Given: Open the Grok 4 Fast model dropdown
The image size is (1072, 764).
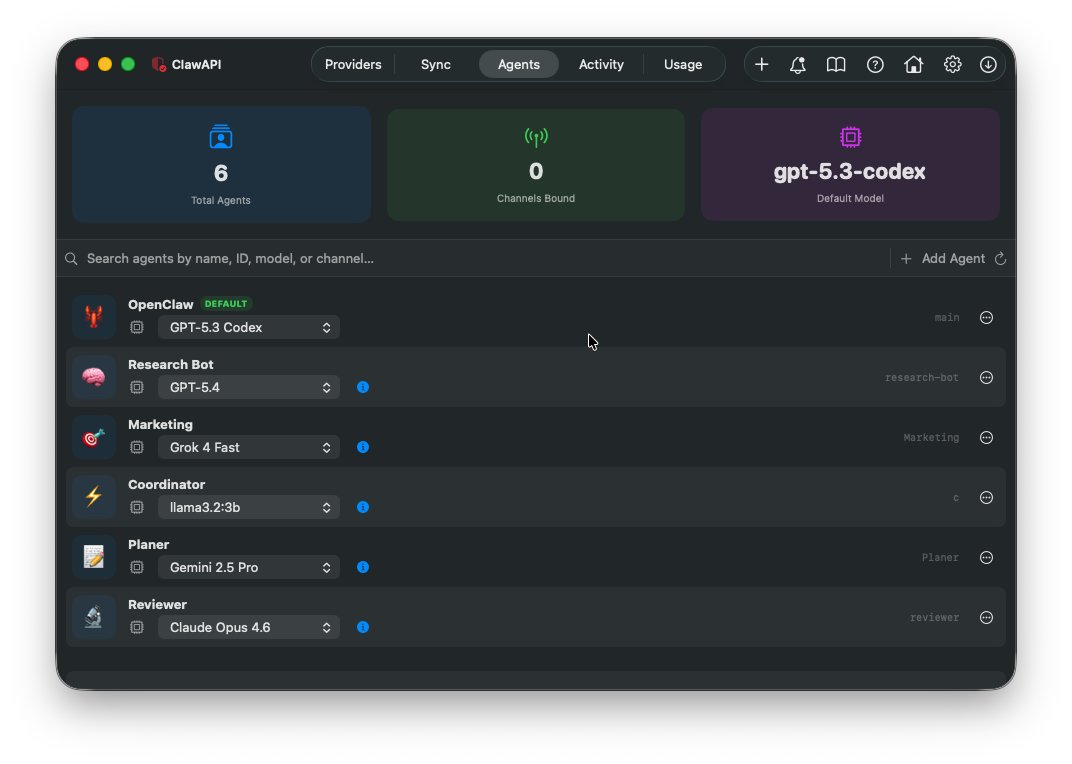Looking at the screenshot, I should (x=249, y=447).
